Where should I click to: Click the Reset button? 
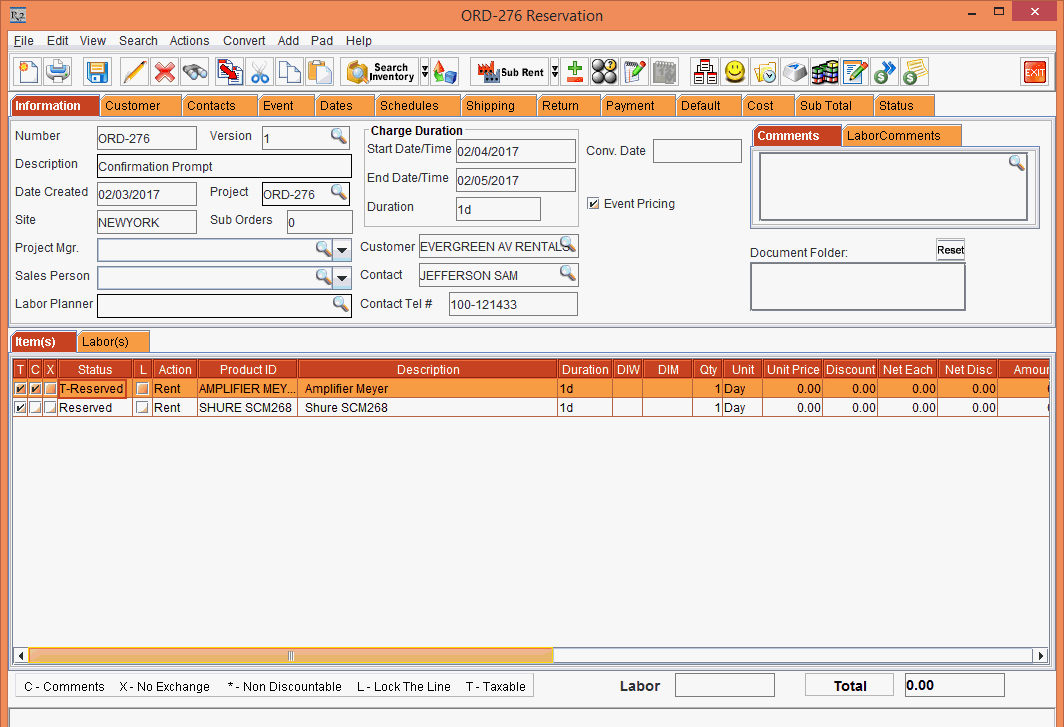(950, 250)
